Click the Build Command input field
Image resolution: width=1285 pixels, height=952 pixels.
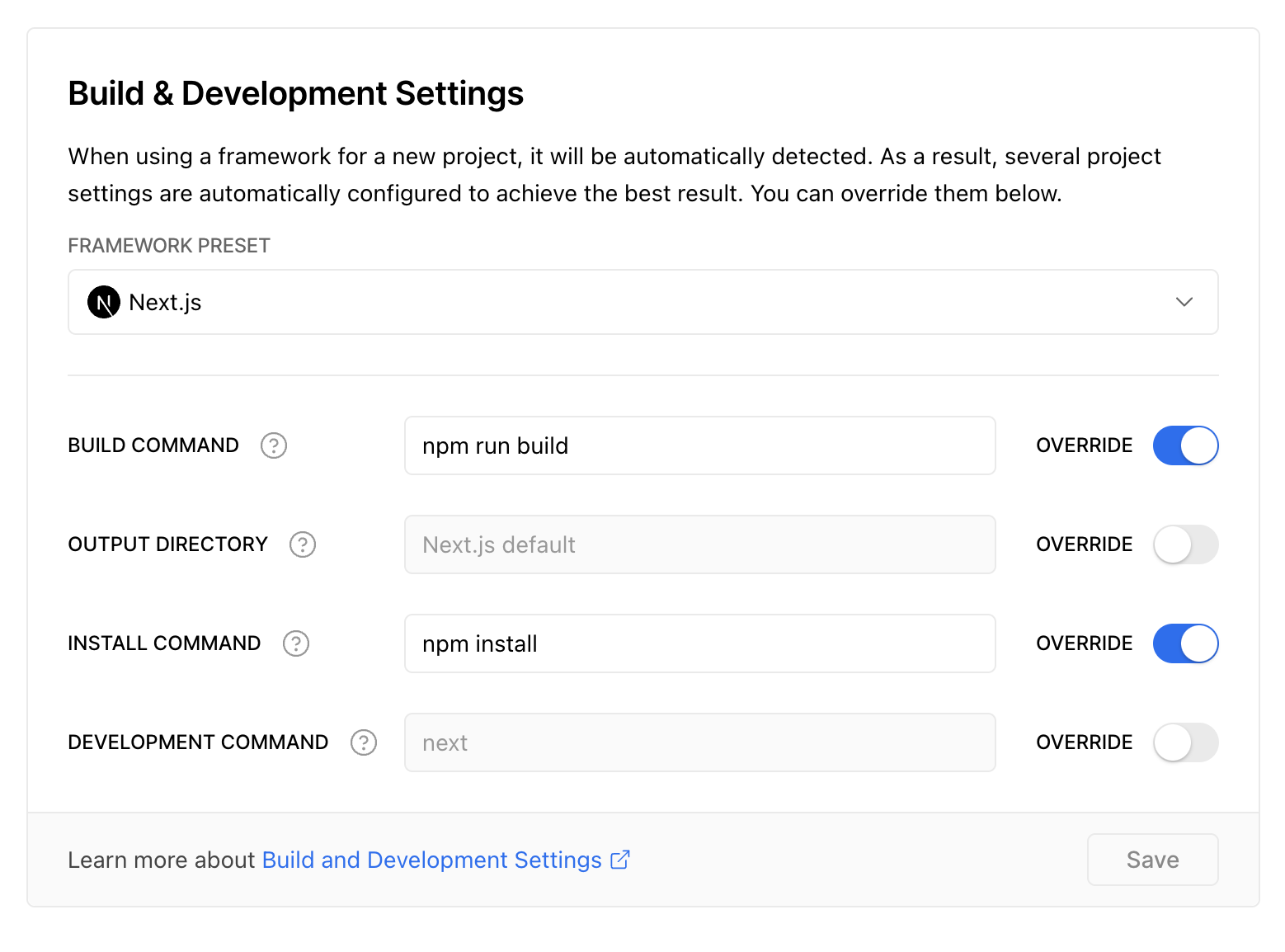point(699,445)
